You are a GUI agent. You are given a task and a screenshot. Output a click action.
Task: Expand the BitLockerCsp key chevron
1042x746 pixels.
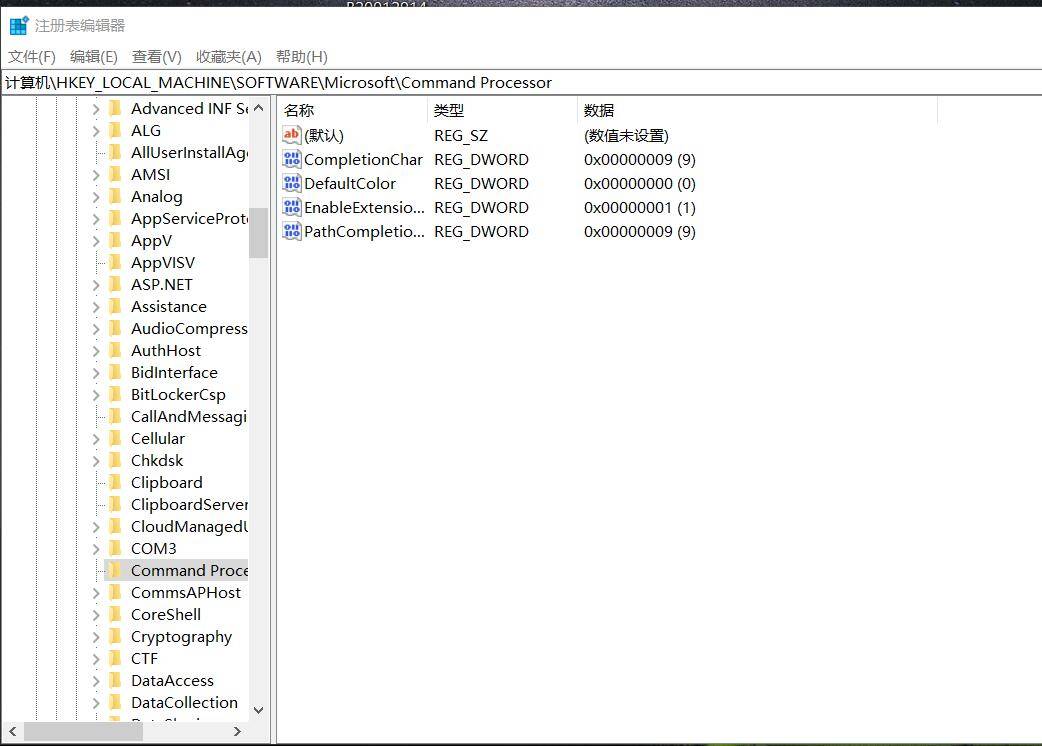[x=96, y=395]
